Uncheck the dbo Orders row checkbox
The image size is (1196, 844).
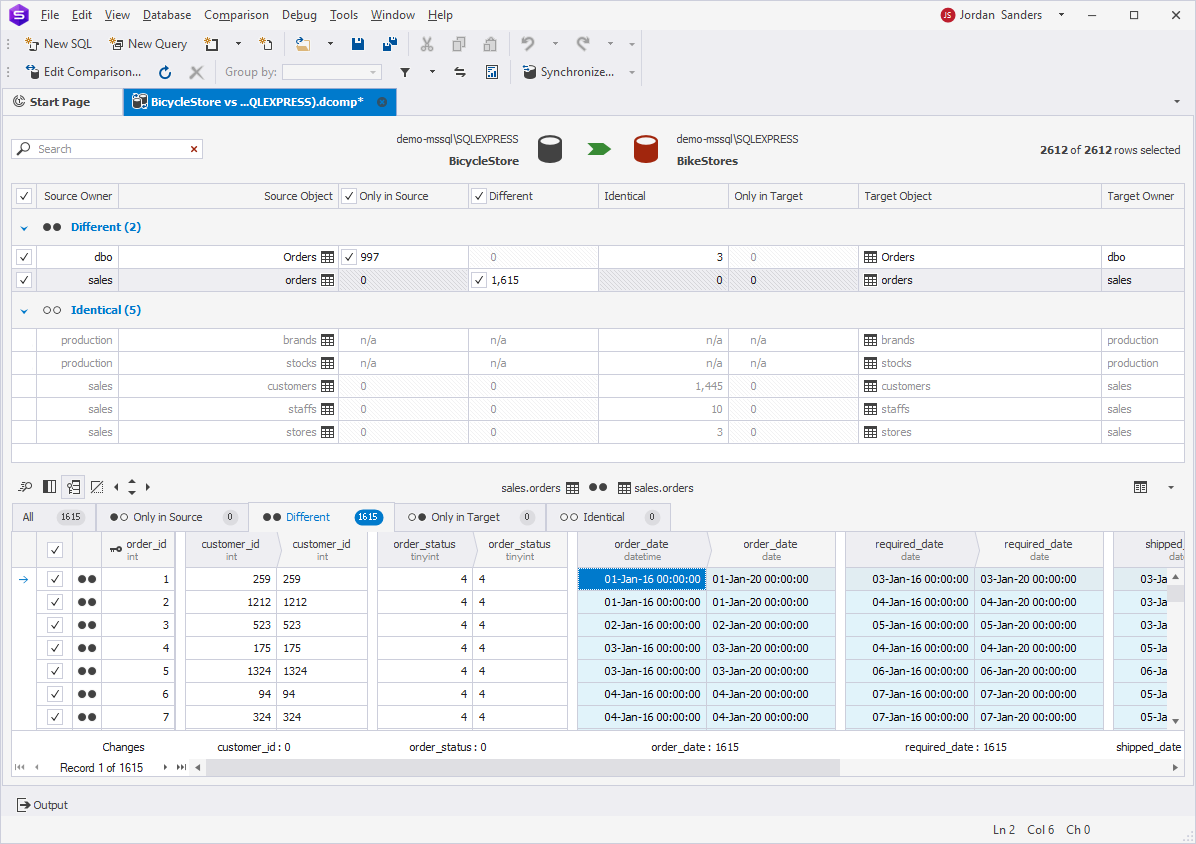pyautogui.click(x=25, y=257)
